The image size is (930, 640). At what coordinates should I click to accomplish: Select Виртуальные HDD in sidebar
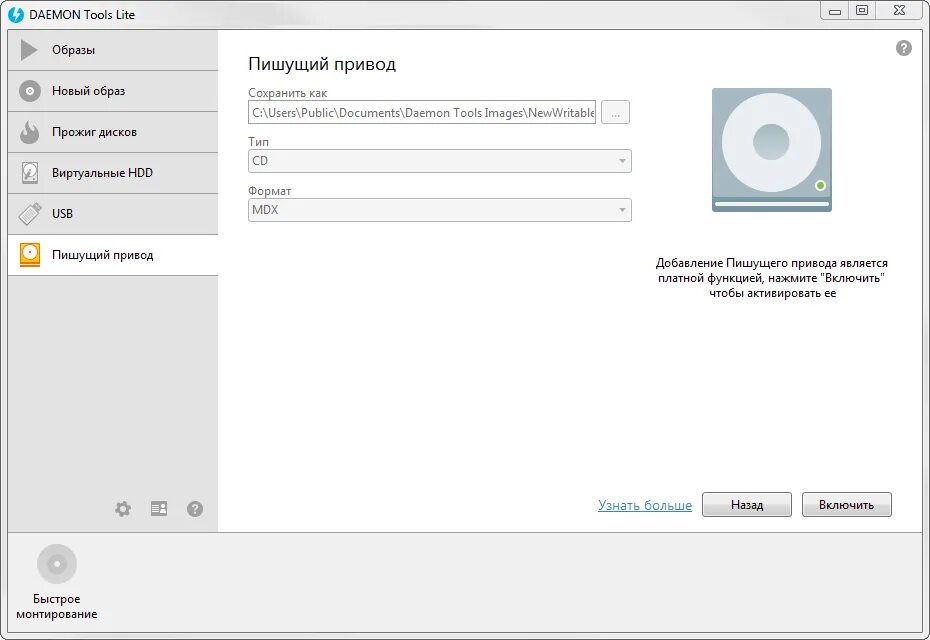(113, 173)
